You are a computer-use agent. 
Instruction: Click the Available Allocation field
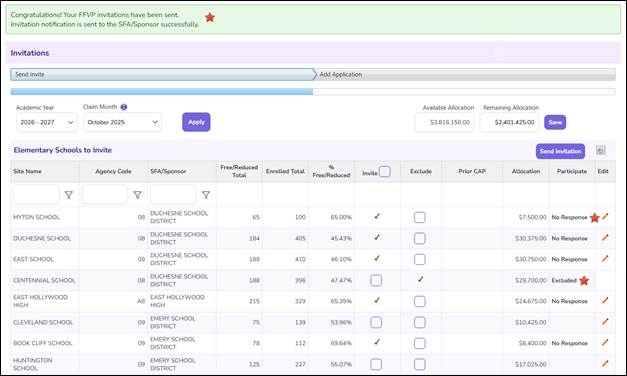click(x=444, y=122)
